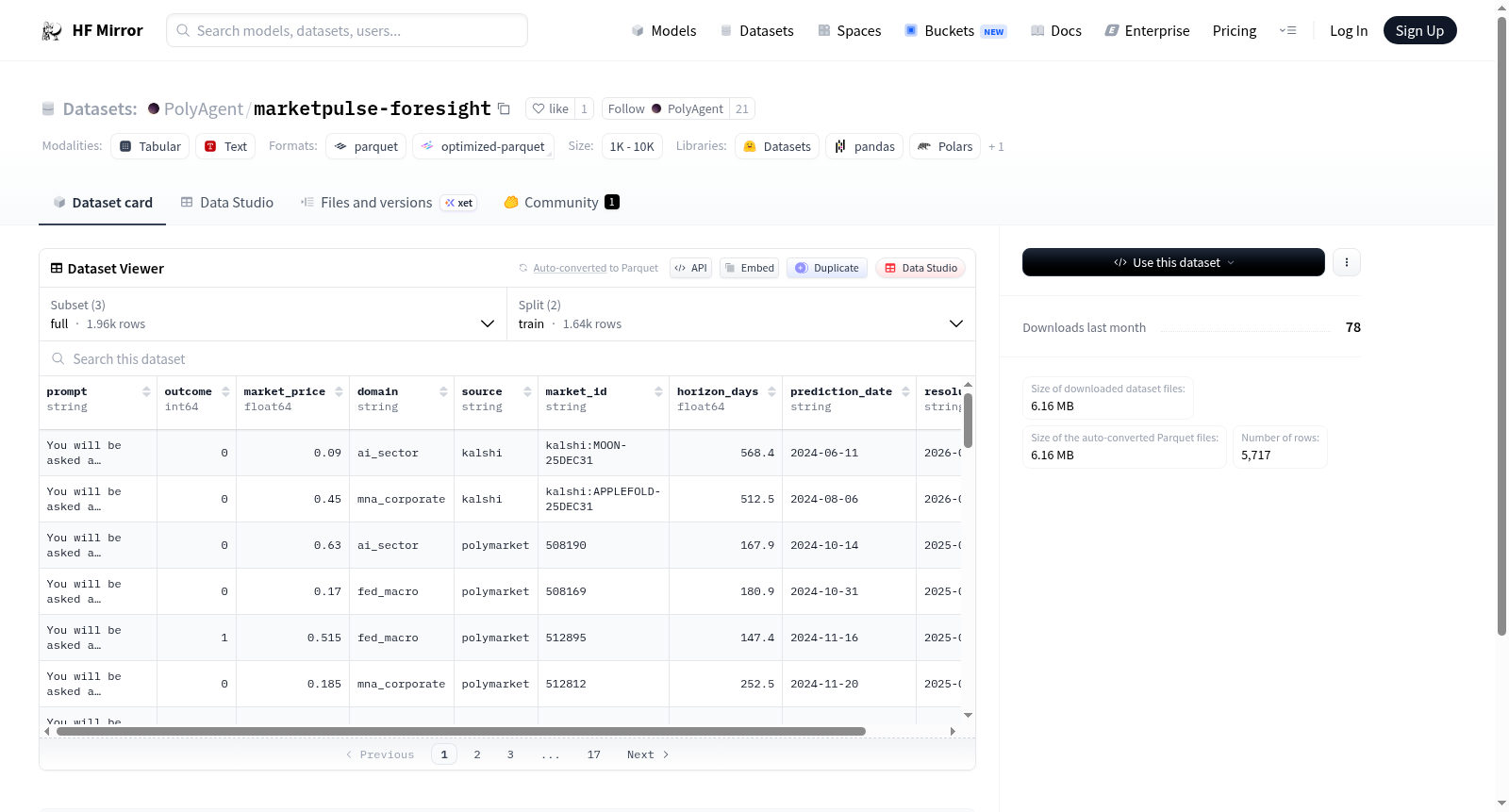Image resolution: width=1509 pixels, height=812 pixels.
Task: Click the Embed button
Action: pyautogui.click(x=749, y=269)
